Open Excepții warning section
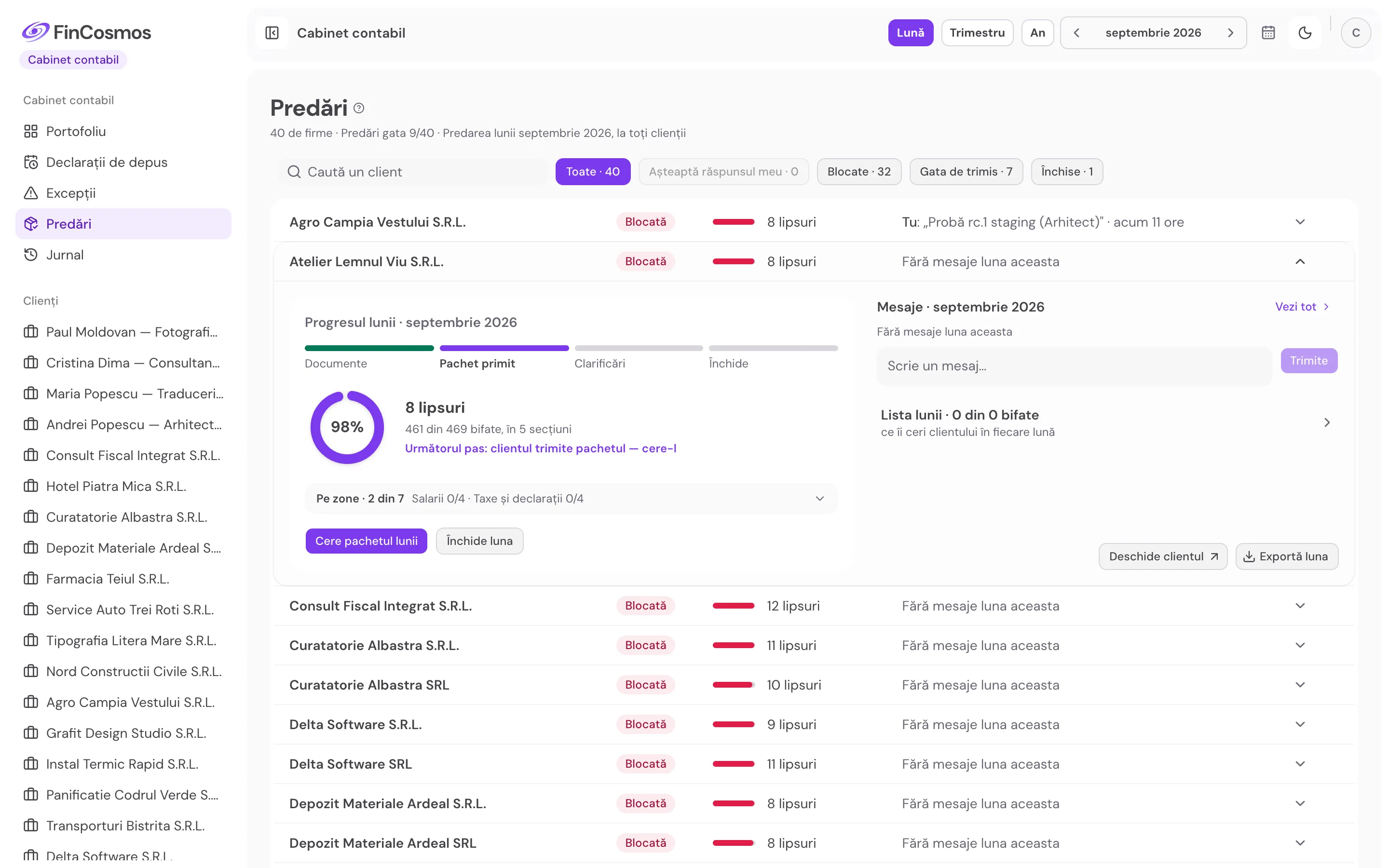The height and width of the screenshot is (868, 1389). coord(123,193)
